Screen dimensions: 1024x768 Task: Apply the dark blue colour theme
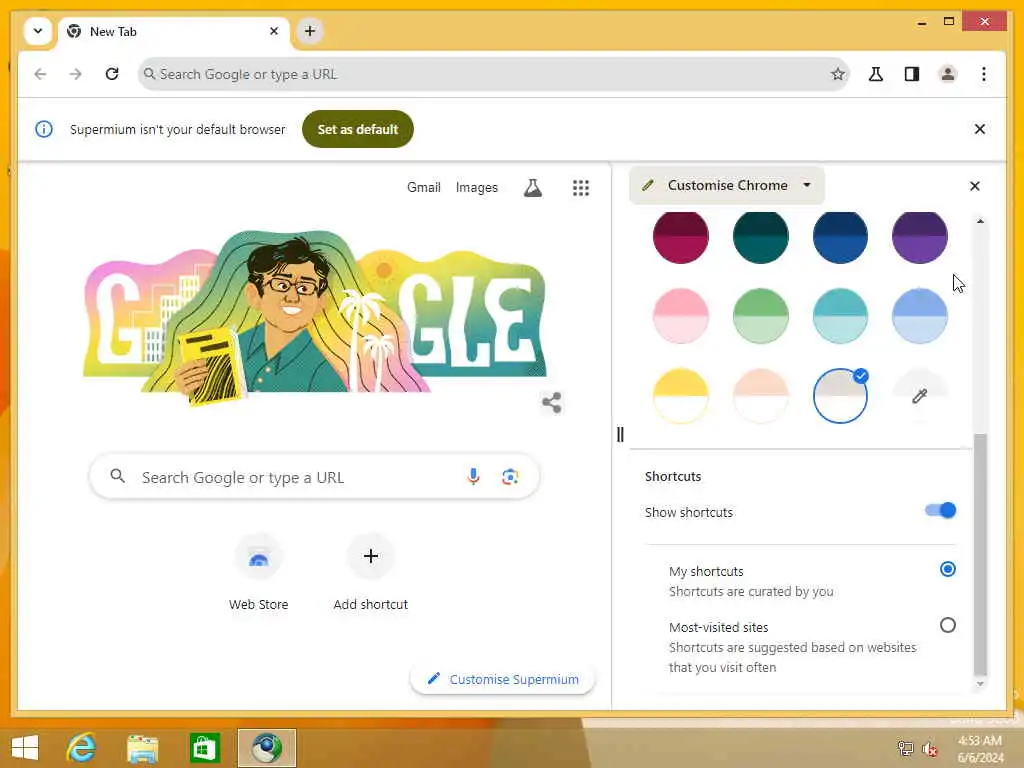point(840,236)
